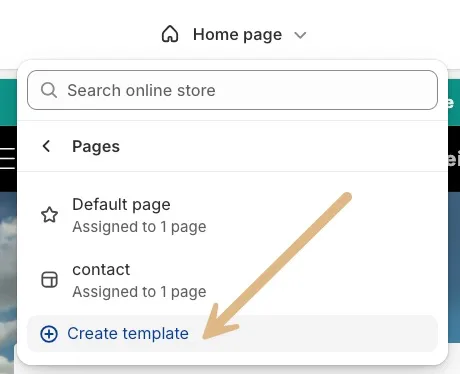Open the Home page template selector title
This screenshot has width=460, height=374.
[237, 35]
